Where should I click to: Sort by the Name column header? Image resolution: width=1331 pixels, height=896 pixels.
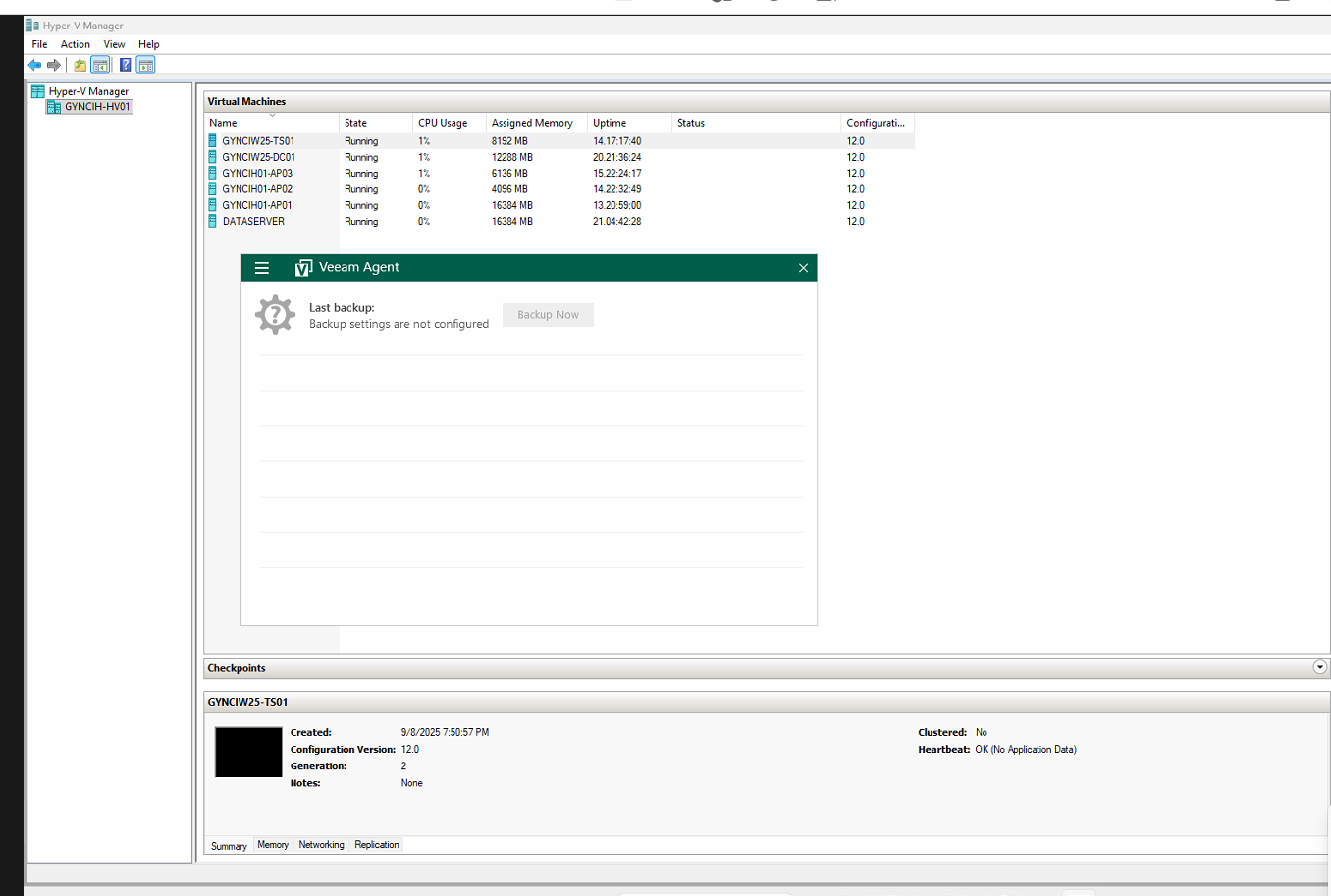(272, 123)
